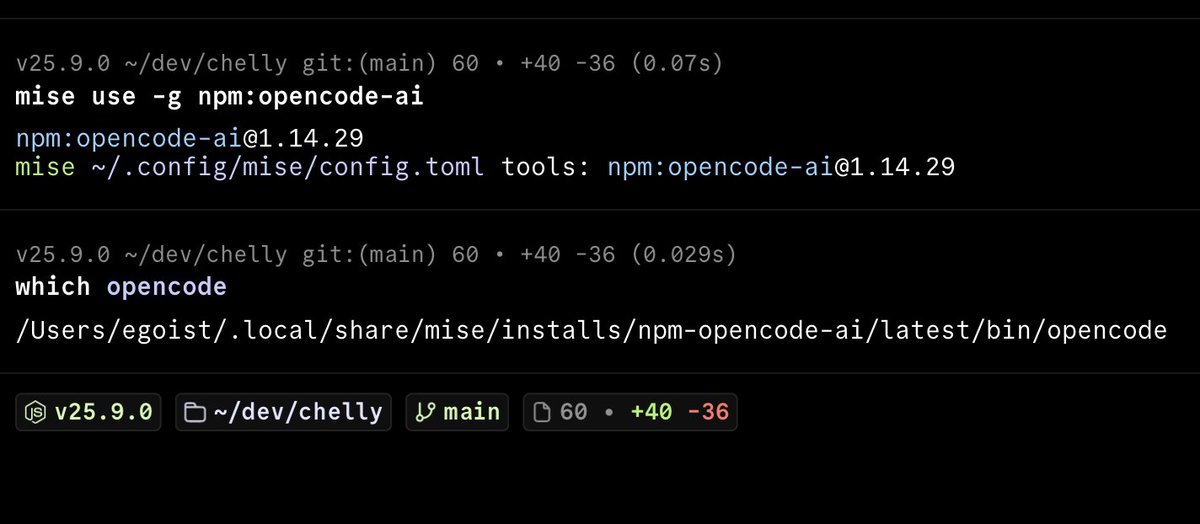Viewport: 1200px width, 524px height.
Task: Click the npm:opencode-ai@1.14.29 after 'tools:'
Action: pos(781,167)
